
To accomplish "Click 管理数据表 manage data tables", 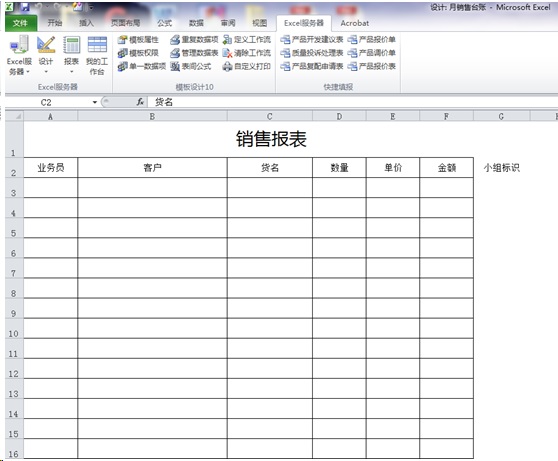I will 194,53.
